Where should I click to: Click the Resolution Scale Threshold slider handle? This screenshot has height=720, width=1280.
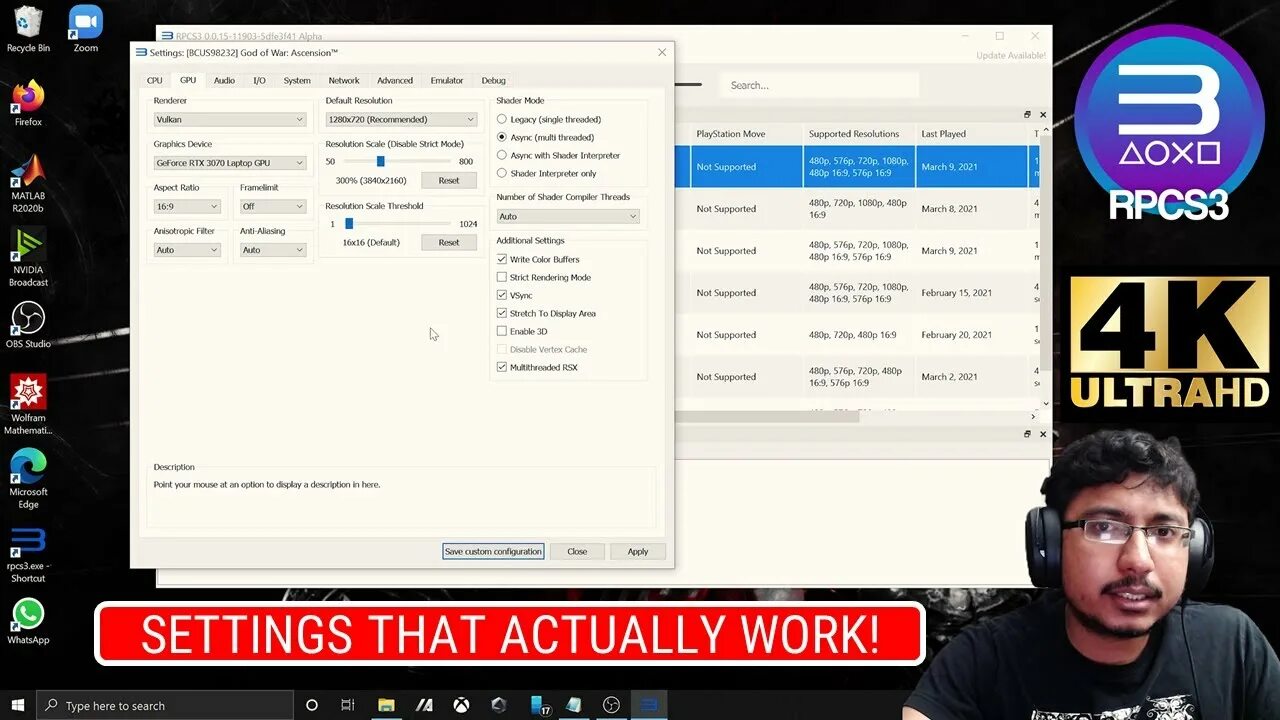pyautogui.click(x=348, y=224)
